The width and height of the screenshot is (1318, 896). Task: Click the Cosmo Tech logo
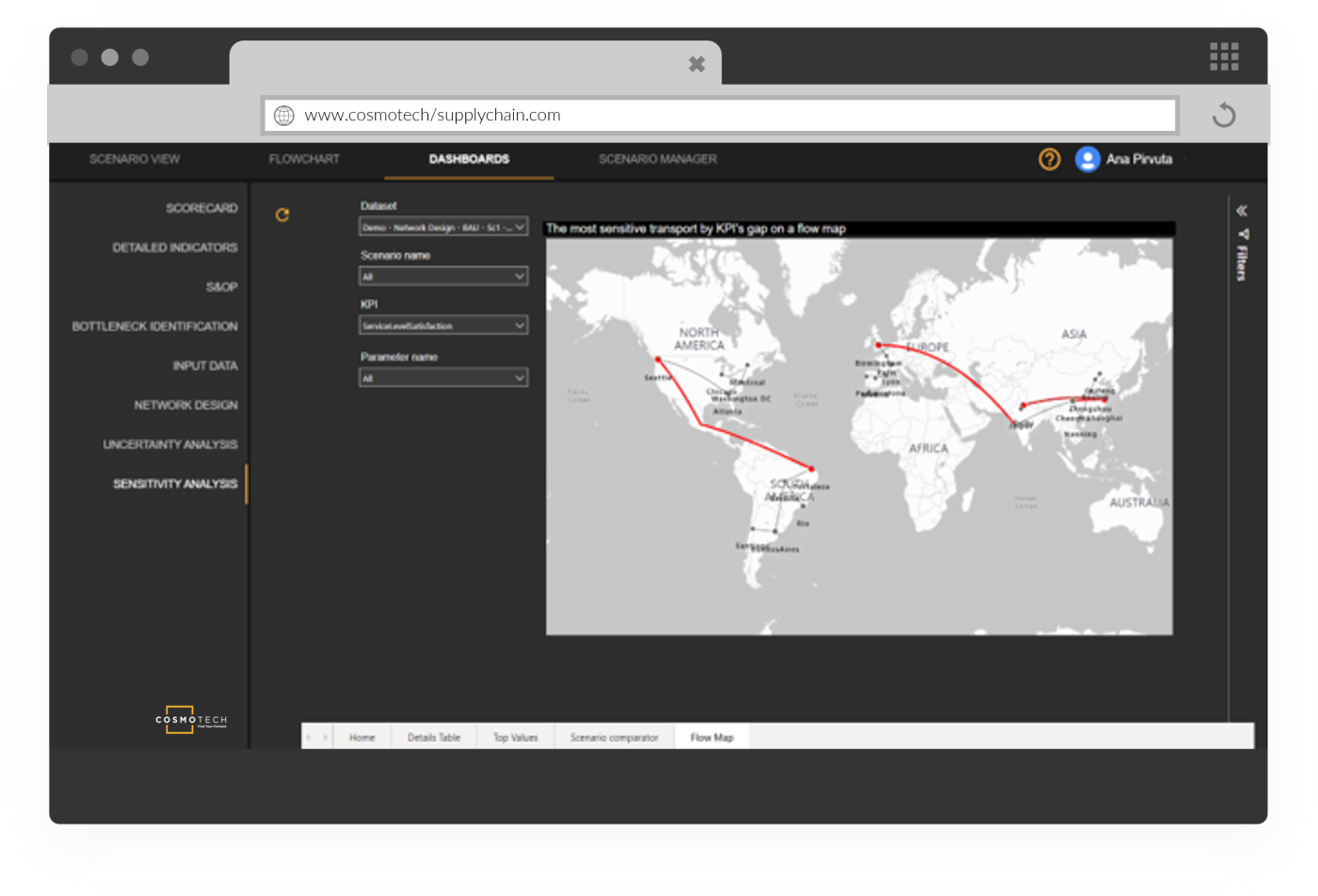[x=191, y=720]
